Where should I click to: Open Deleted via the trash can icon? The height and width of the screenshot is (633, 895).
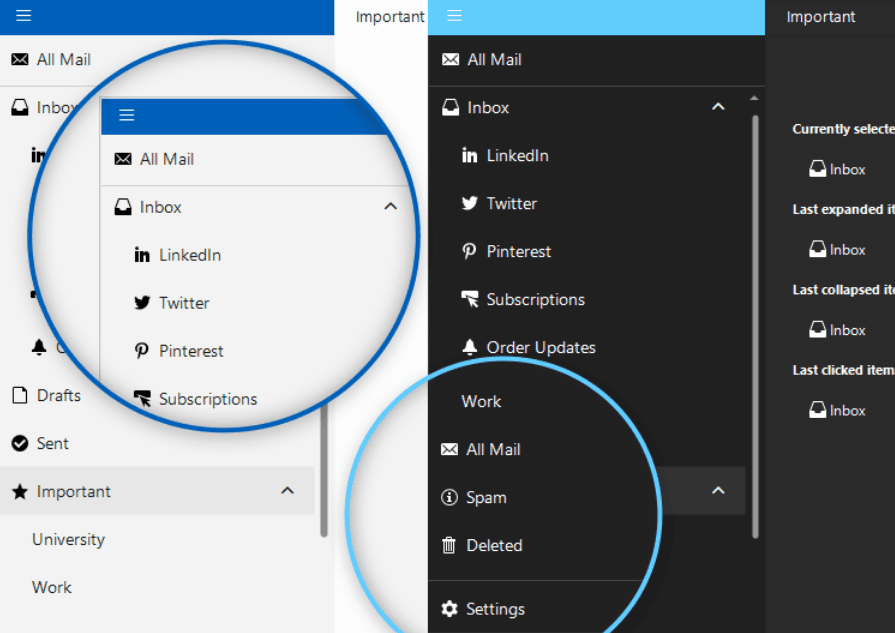pyautogui.click(x=449, y=546)
